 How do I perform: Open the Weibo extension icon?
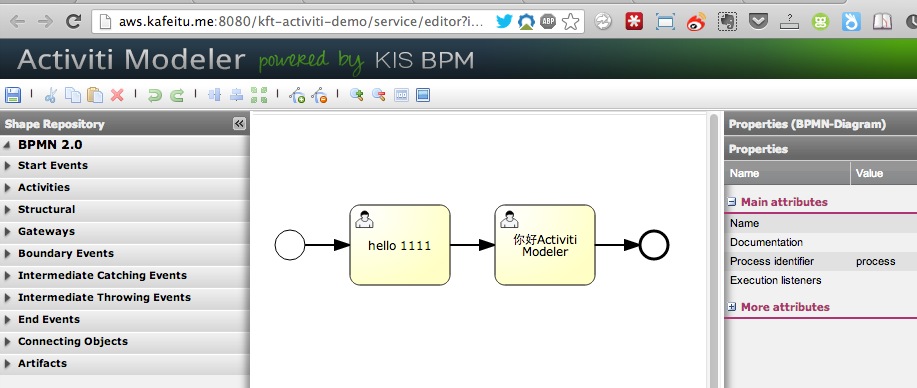pyautogui.click(x=696, y=22)
